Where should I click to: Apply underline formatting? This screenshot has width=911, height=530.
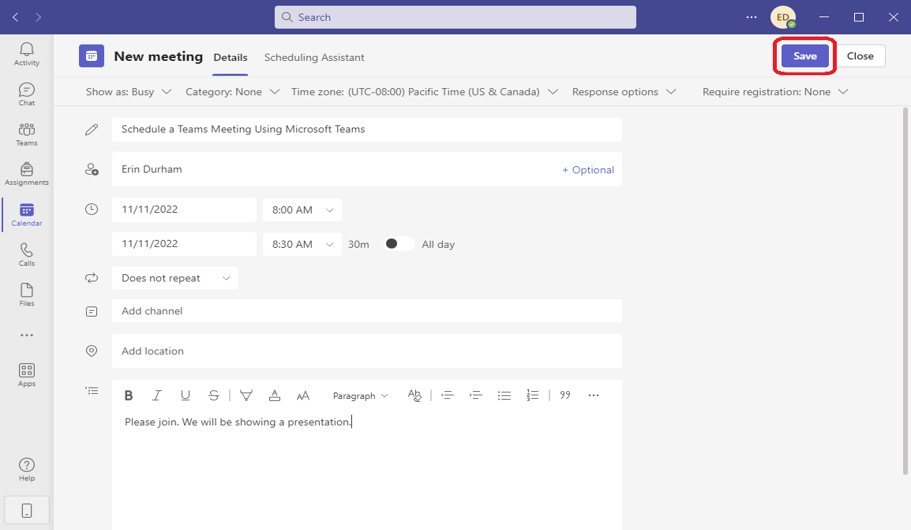pos(185,396)
